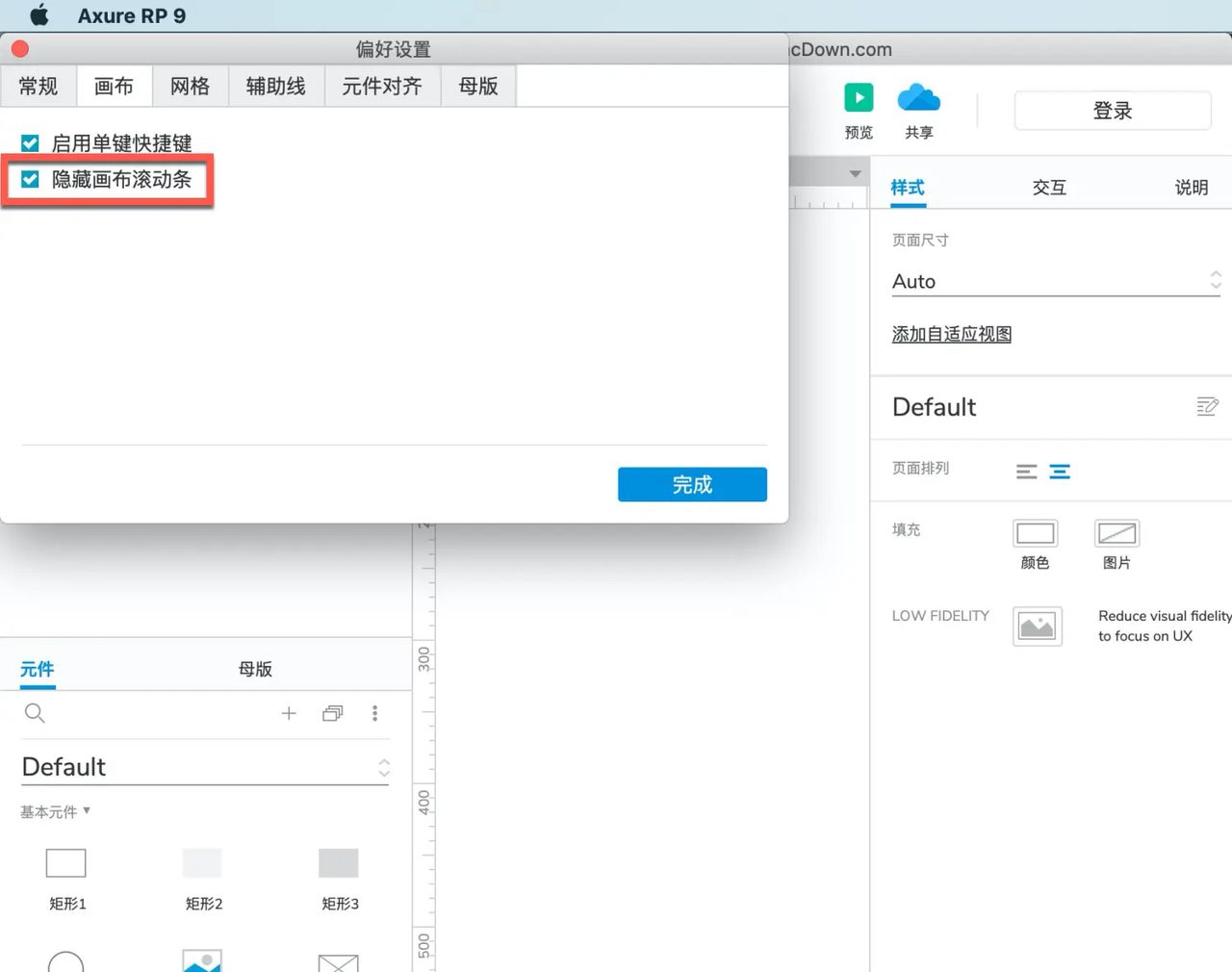Click the add widget library plus icon
This screenshot has width=1232, height=972.
pyautogui.click(x=289, y=713)
